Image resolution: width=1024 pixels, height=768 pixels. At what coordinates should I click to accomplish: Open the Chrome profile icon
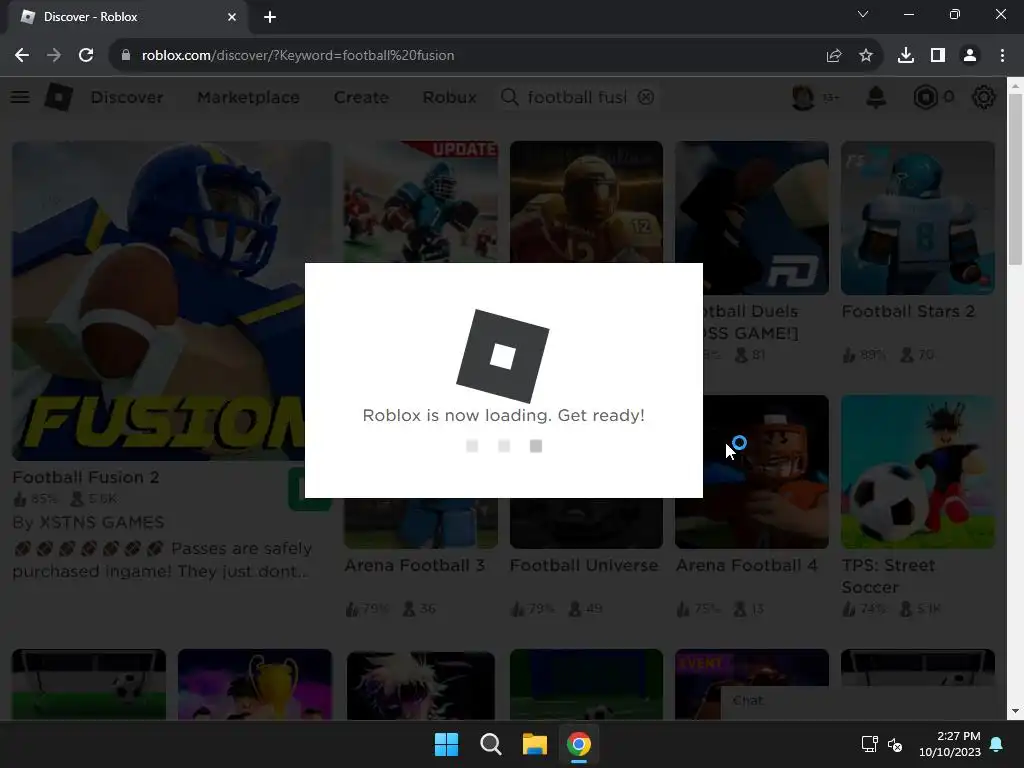pyautogui.click(x=970, y=56)
